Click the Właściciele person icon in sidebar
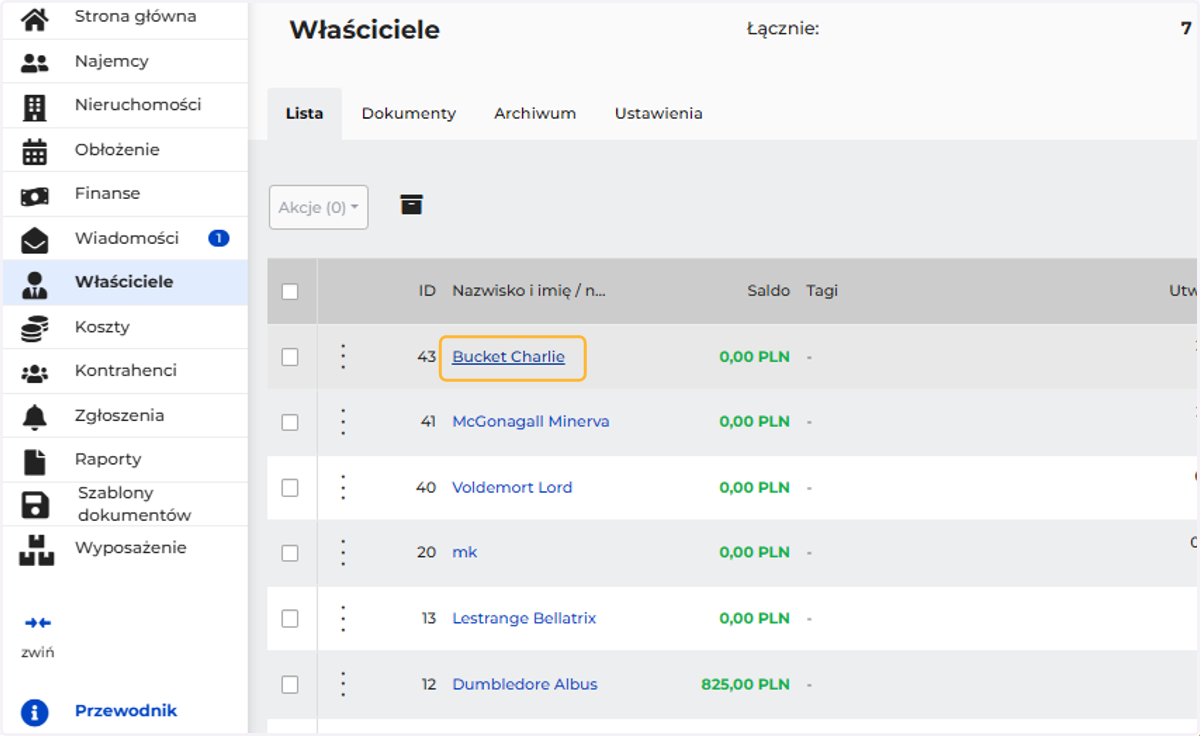The image size is (1200, 736). click(x=35, y=284)
